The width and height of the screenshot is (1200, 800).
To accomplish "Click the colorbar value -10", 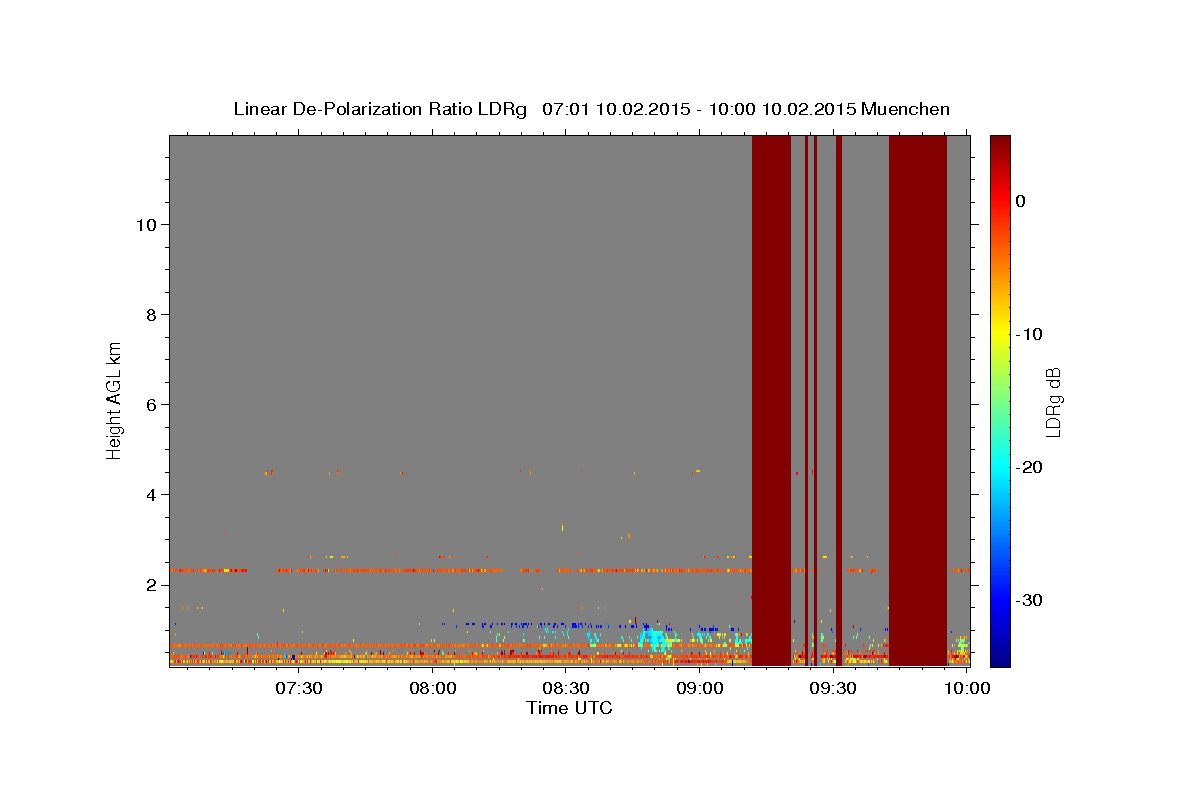I will [1029, 334].
